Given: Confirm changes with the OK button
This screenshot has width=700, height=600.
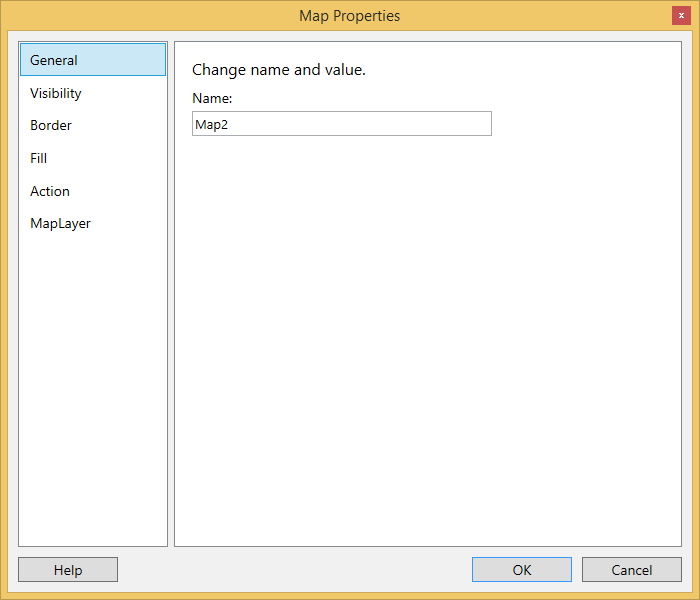Looking at the screenshot, I should coord(521,570).
